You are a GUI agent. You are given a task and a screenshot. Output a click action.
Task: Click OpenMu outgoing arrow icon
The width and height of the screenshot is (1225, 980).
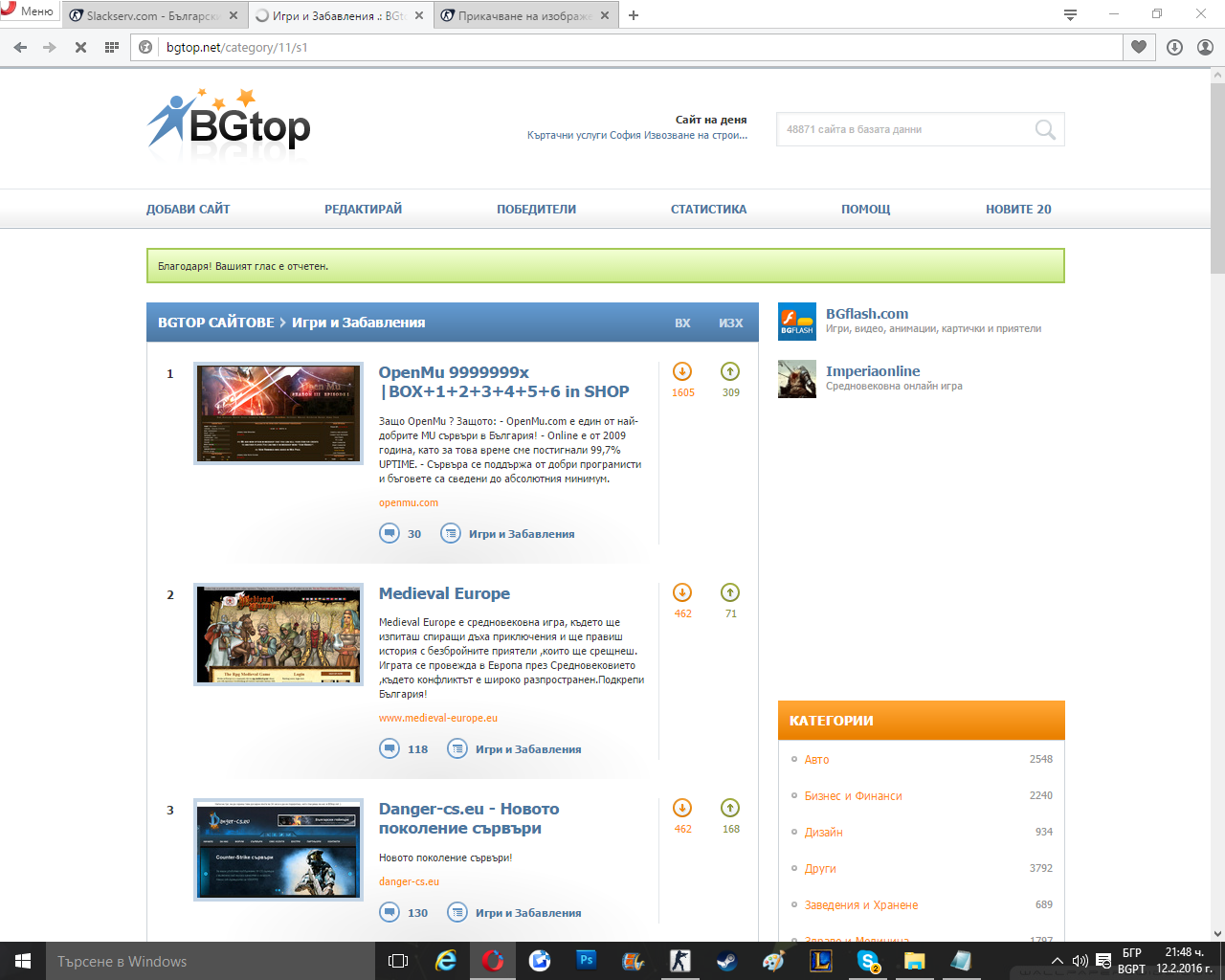pyautogui.click(x=730, y=371)
